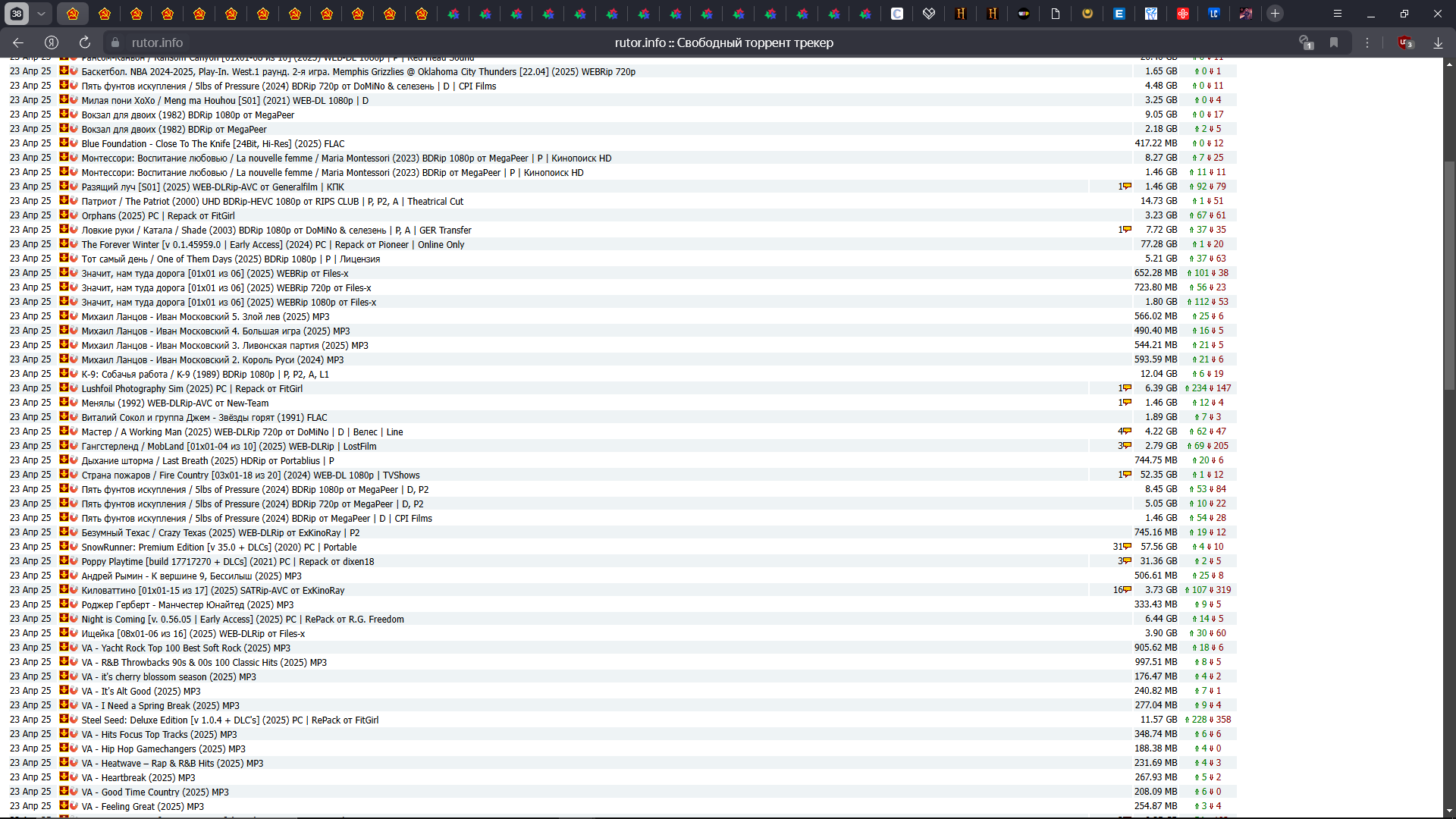The width and height of the screenshot is (1456, 819).
Task: Open comments icon on SnowRunner row
Action: (1128, 547)
